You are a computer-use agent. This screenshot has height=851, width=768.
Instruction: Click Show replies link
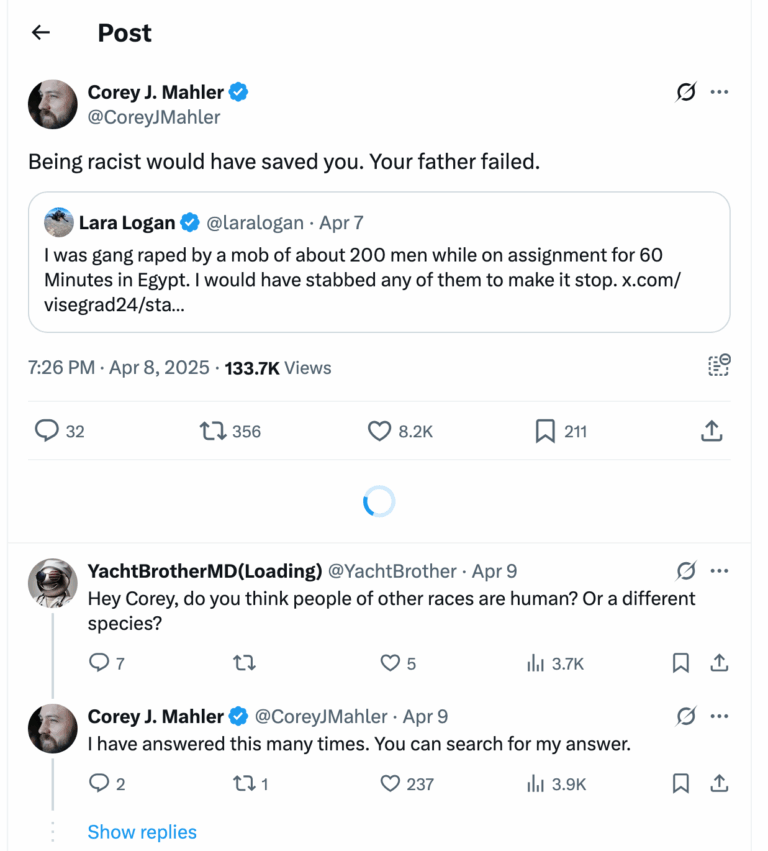tap(142, 831)
